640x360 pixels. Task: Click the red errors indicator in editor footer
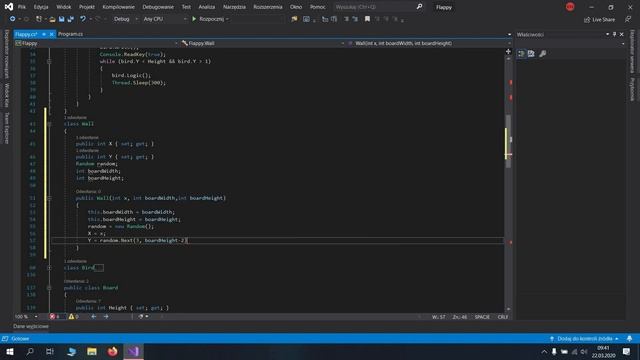click(x=55, y=317)
